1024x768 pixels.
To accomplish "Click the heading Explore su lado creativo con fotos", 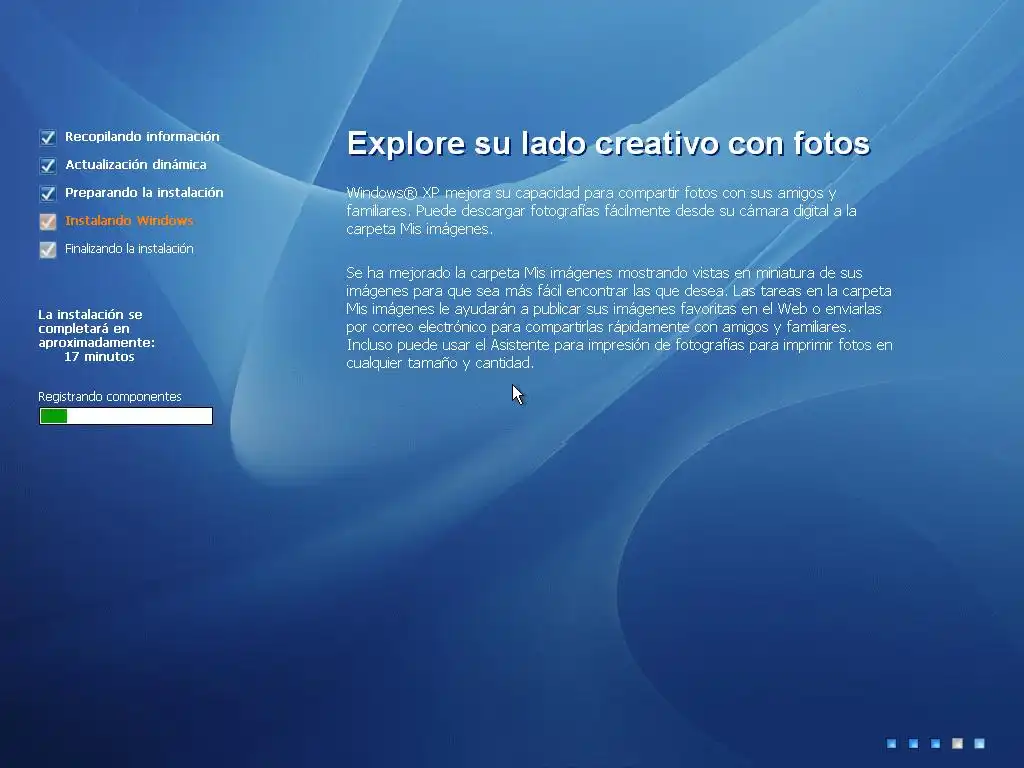I will point(608,143).
